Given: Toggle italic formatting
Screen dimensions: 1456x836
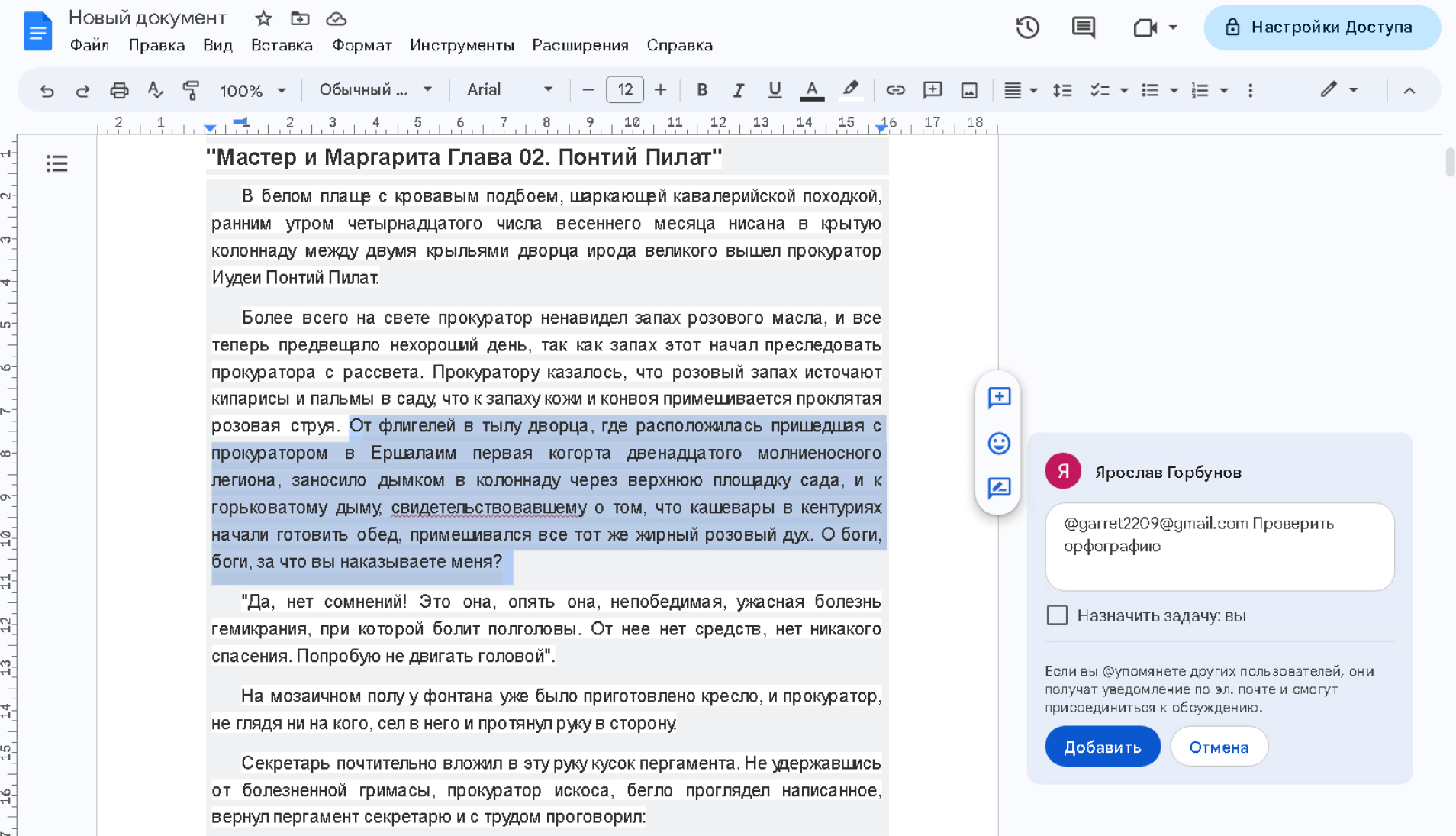Looking at the screenshot, I should (x=738, y=90).
